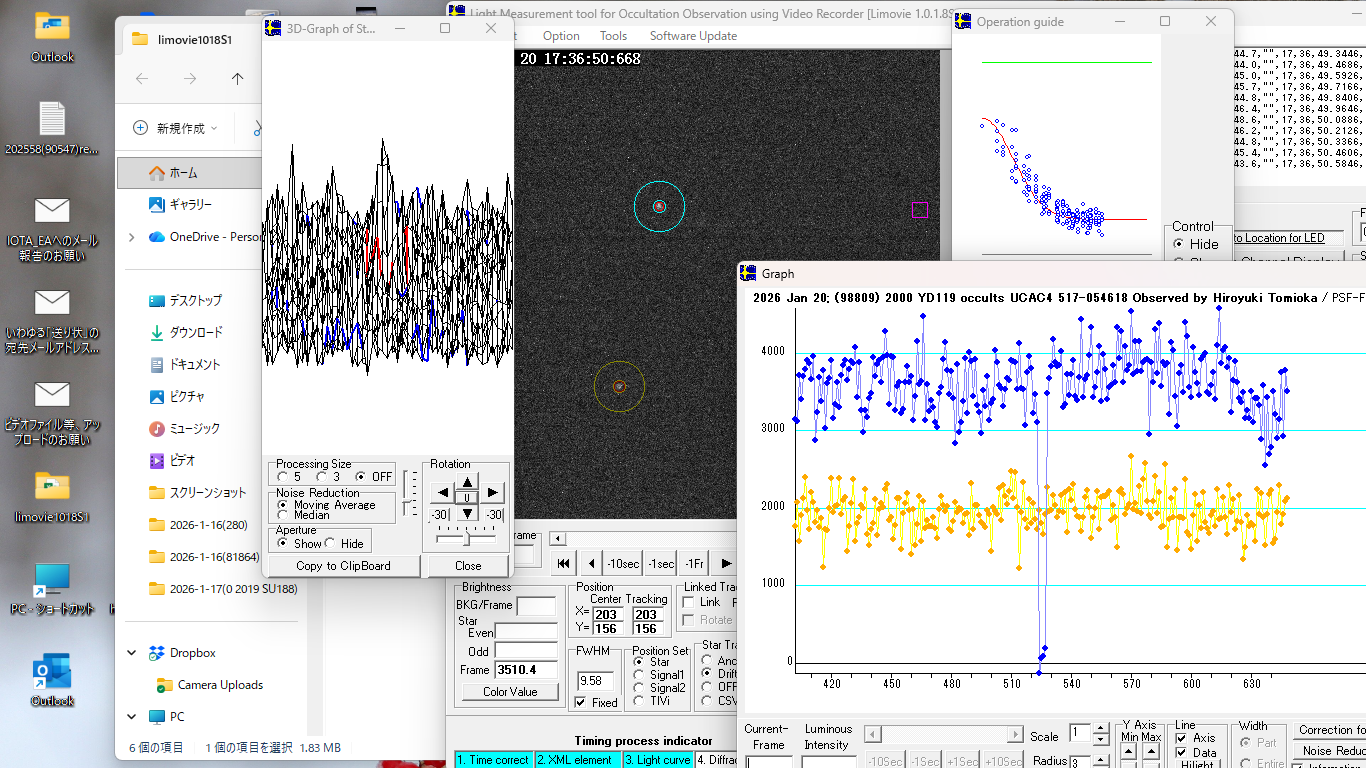The image size is (1366, 768).
Task: Toggle the Axis line checkbox
Action: (x=1182, y=738)
